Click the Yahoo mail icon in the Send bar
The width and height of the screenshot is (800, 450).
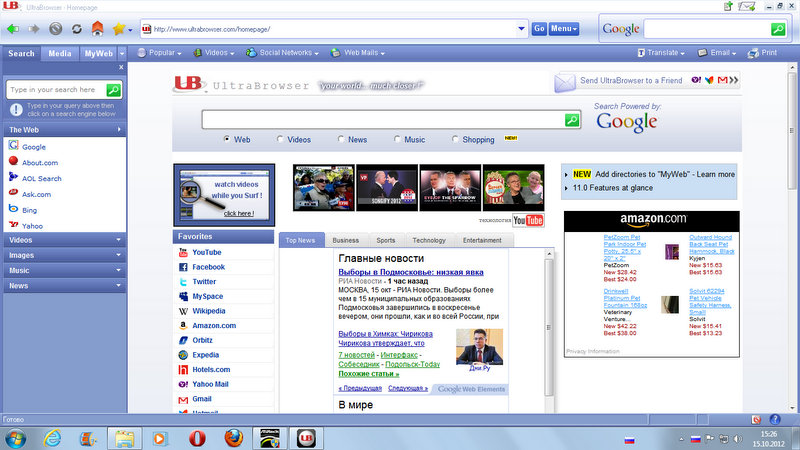696,80
